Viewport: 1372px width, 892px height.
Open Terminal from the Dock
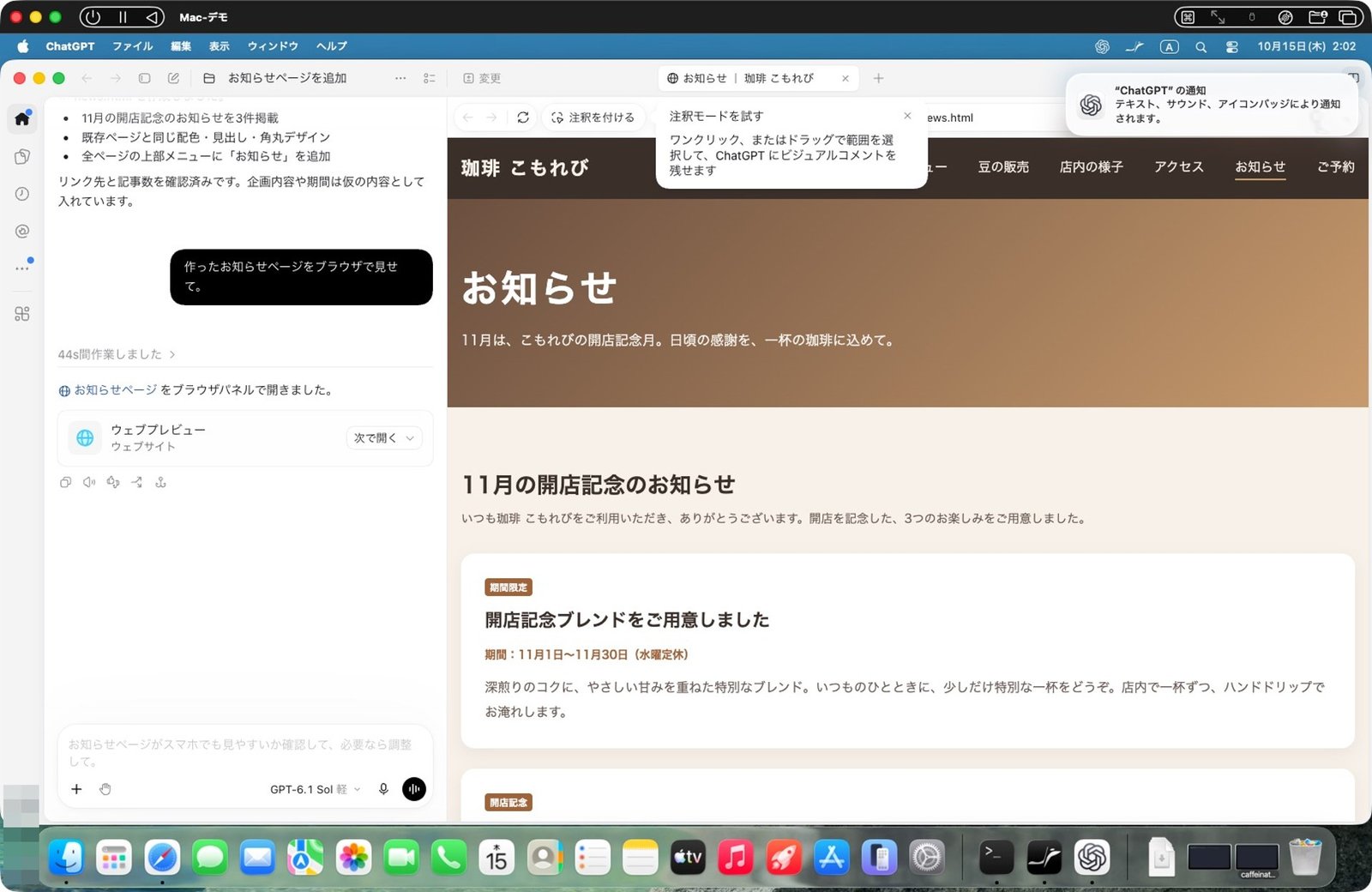pyautogui.click(x=996, y=858)
